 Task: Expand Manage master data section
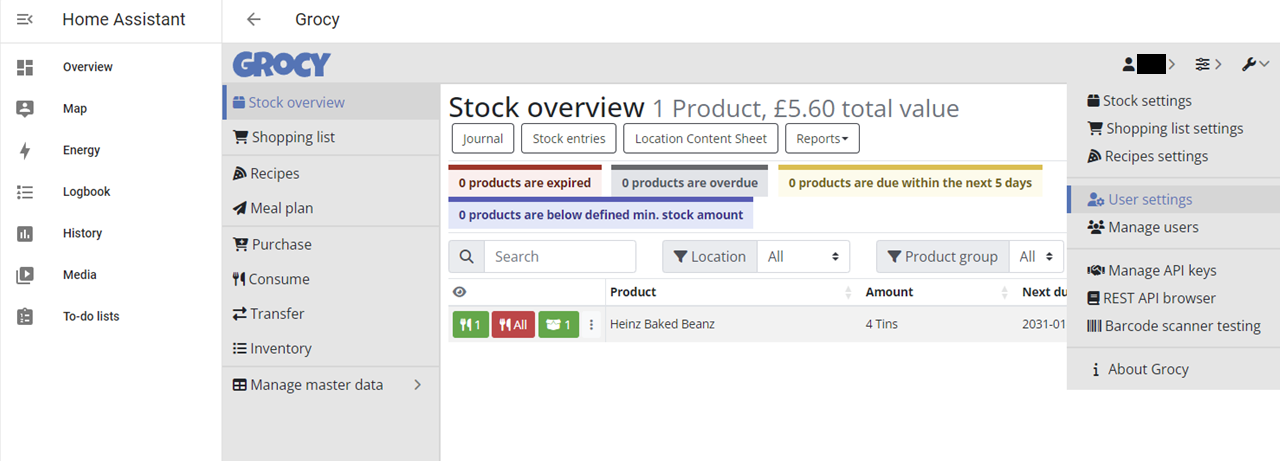(330, 385)
